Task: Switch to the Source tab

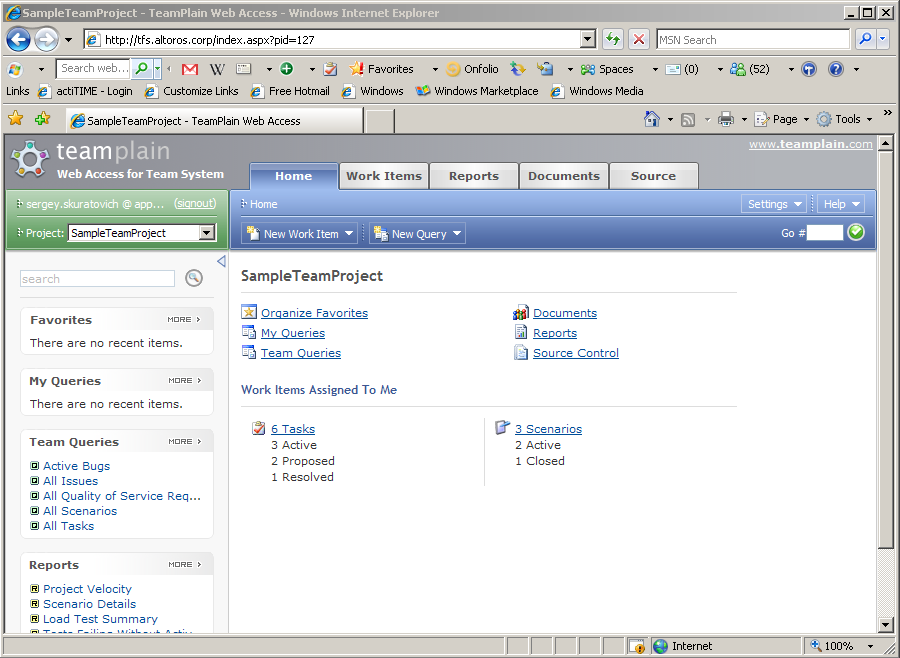Action: [x=653, y=176]
